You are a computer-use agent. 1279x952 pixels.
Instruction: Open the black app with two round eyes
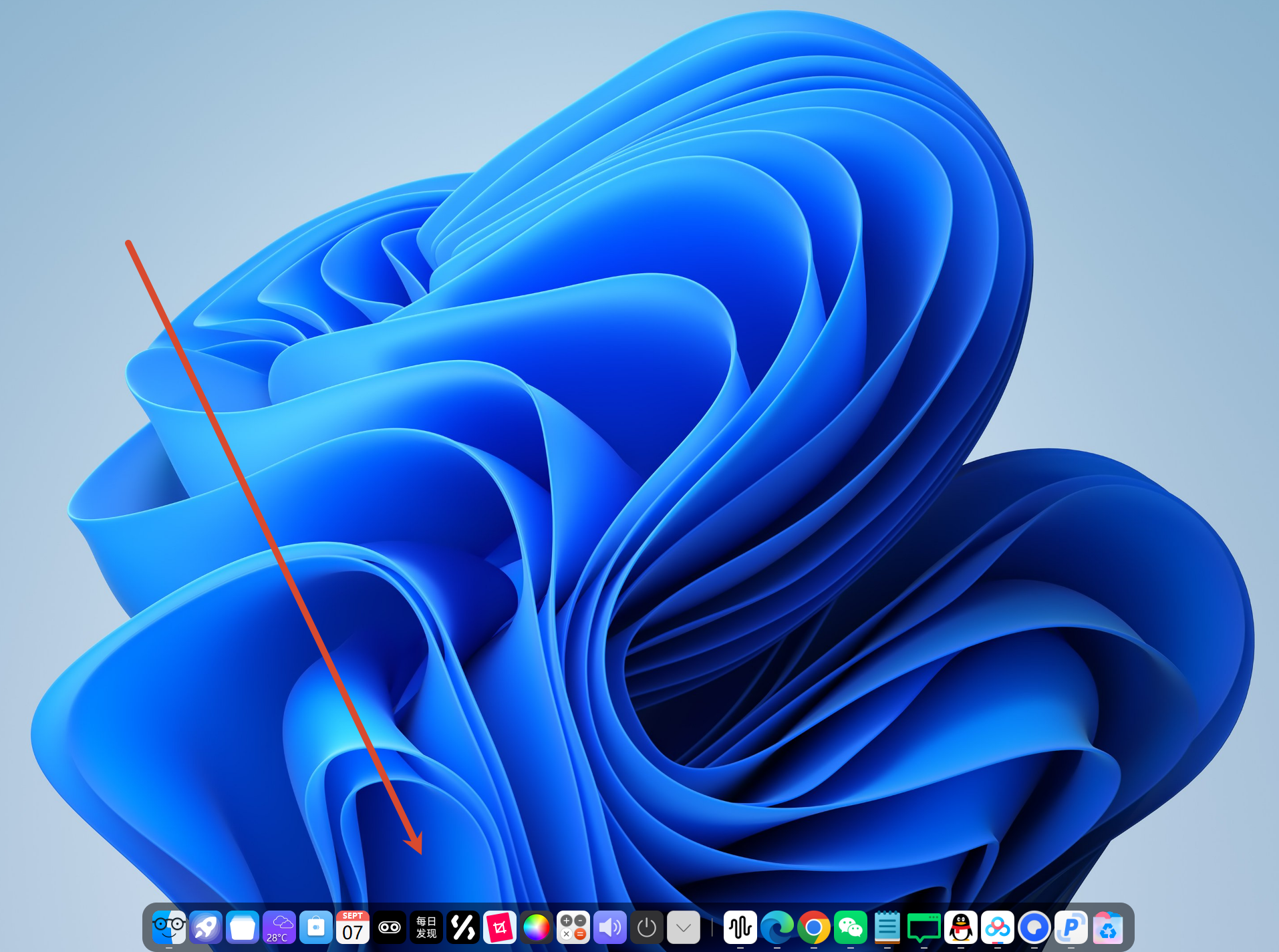(x=390, y=927)
